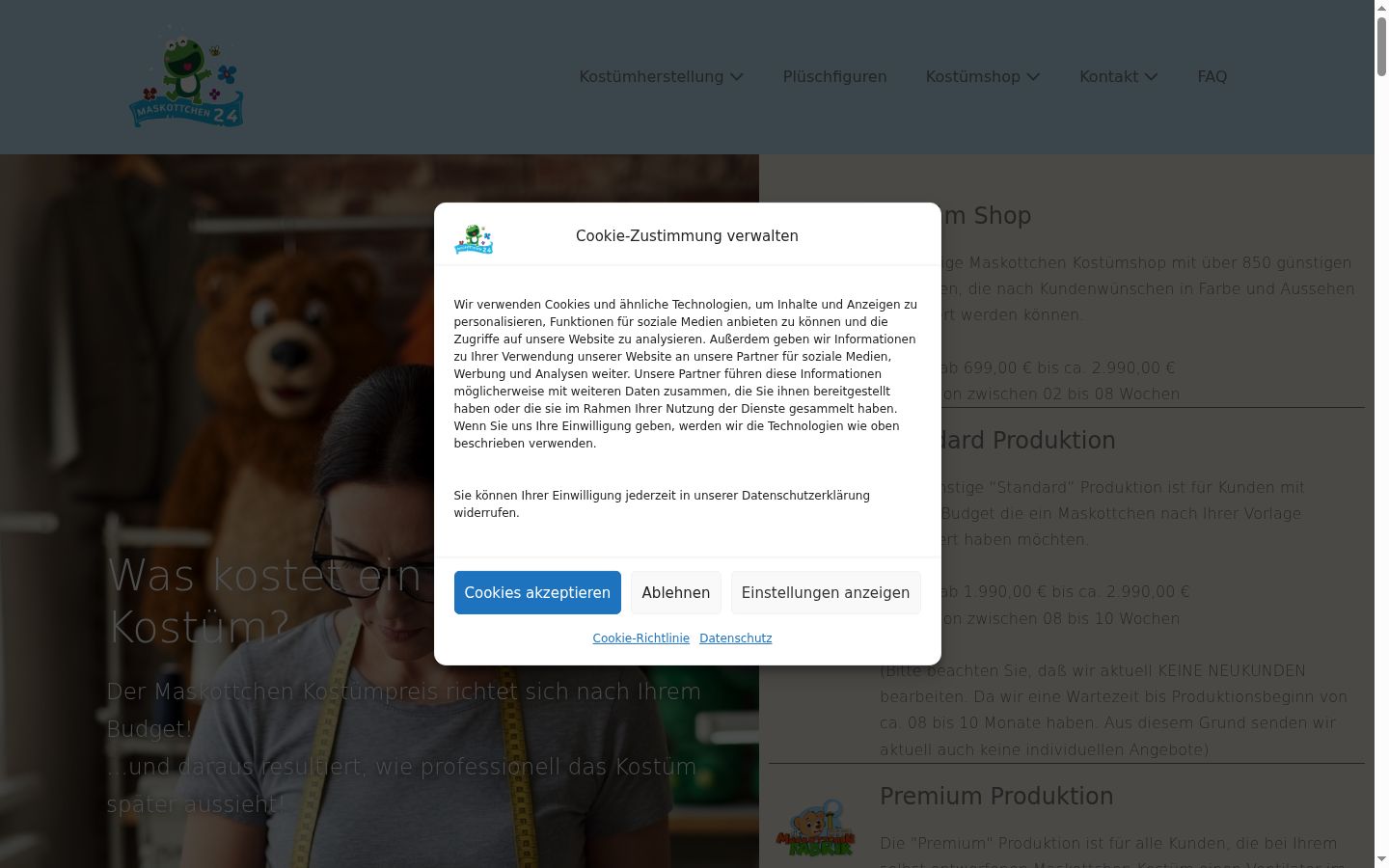Click the sentence beginning 'Sie können Ihrer Einwilligung'
The image size is (1389, 868).
click(x=662, y=504)
